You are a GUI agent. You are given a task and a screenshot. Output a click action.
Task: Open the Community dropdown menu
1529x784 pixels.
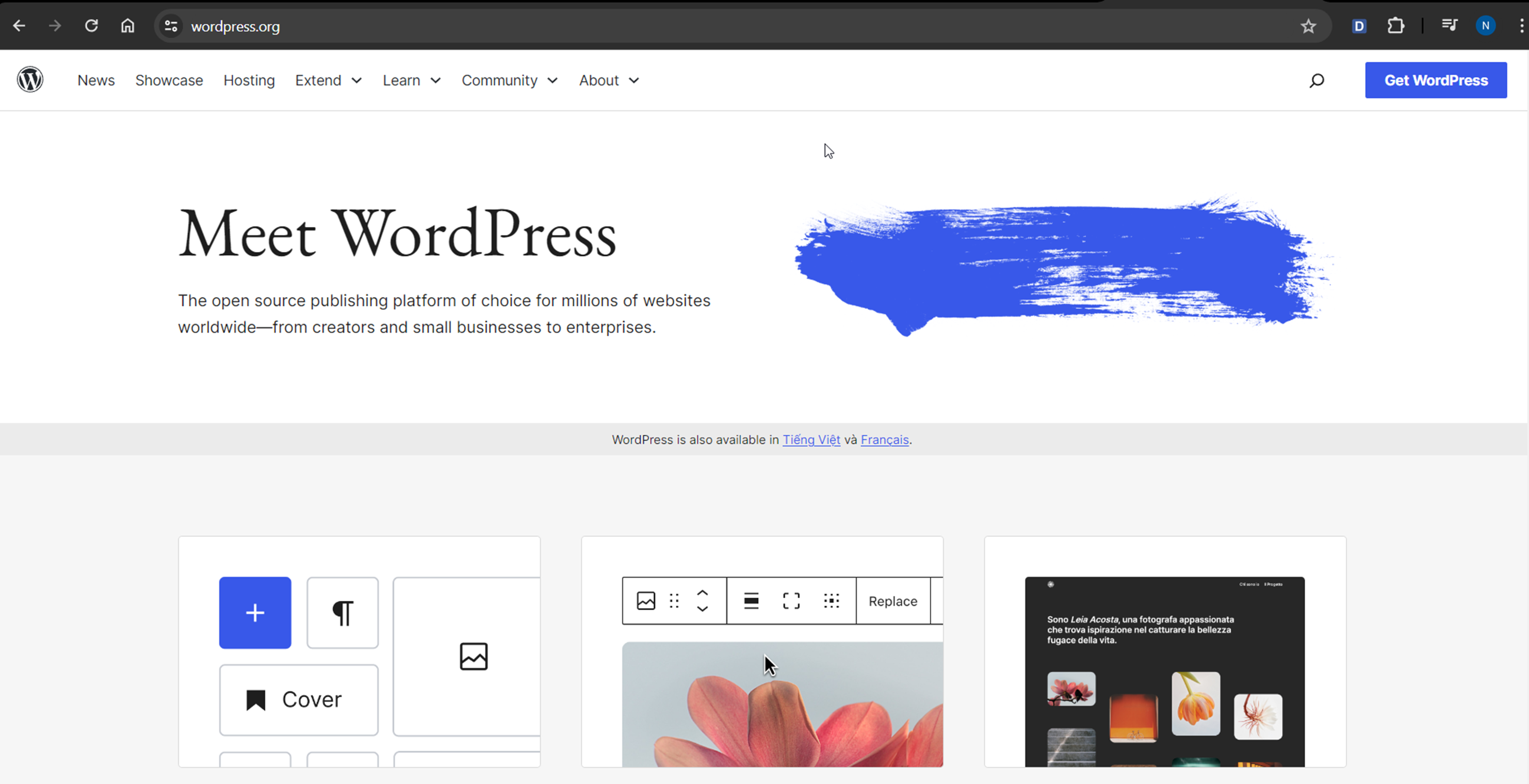(509, 80)
